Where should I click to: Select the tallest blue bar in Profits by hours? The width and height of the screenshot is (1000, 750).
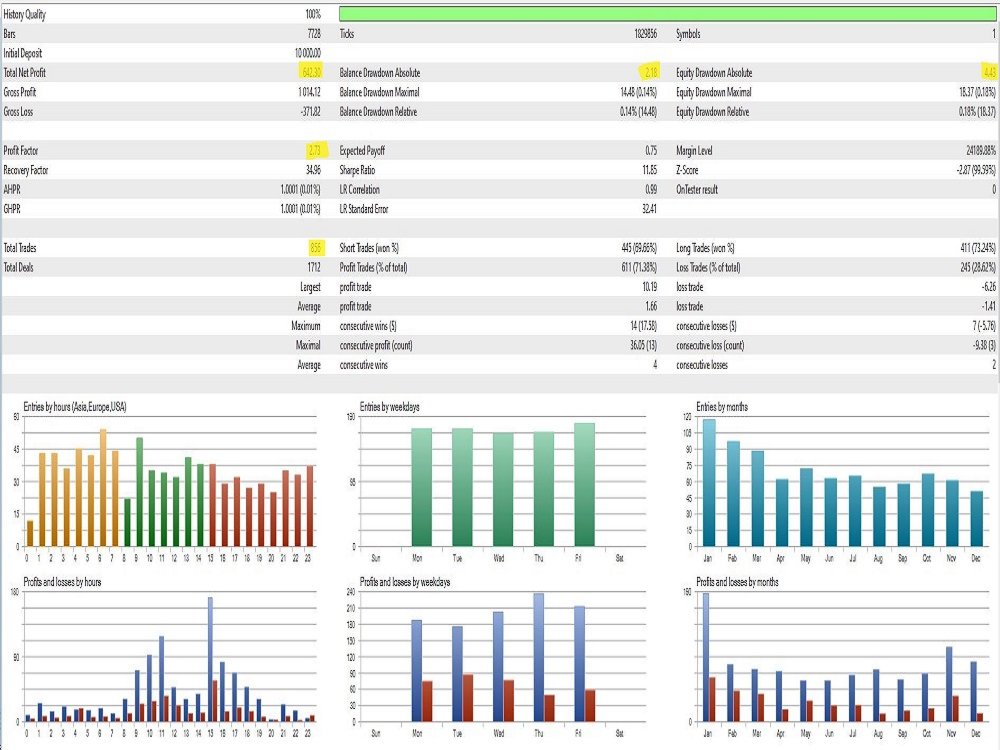coord(210,659)
